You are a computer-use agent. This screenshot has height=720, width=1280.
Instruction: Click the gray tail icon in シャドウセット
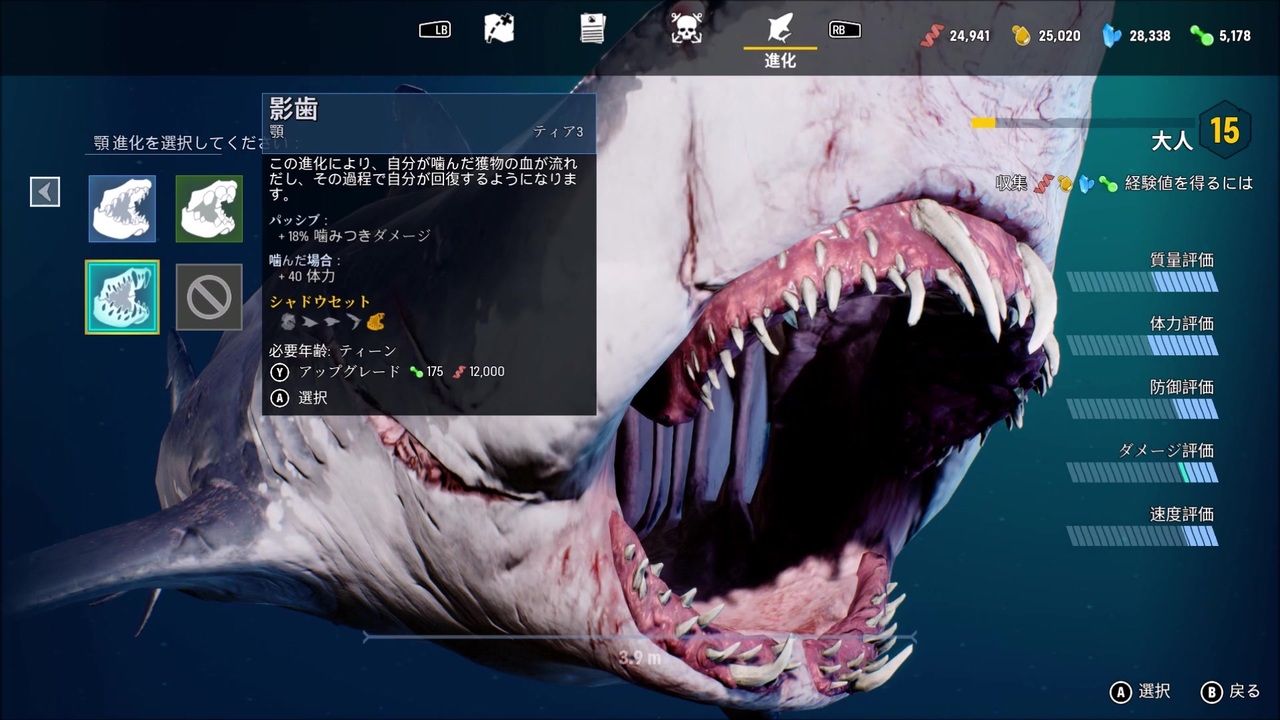pyautogui.click(x=354, y=322)
